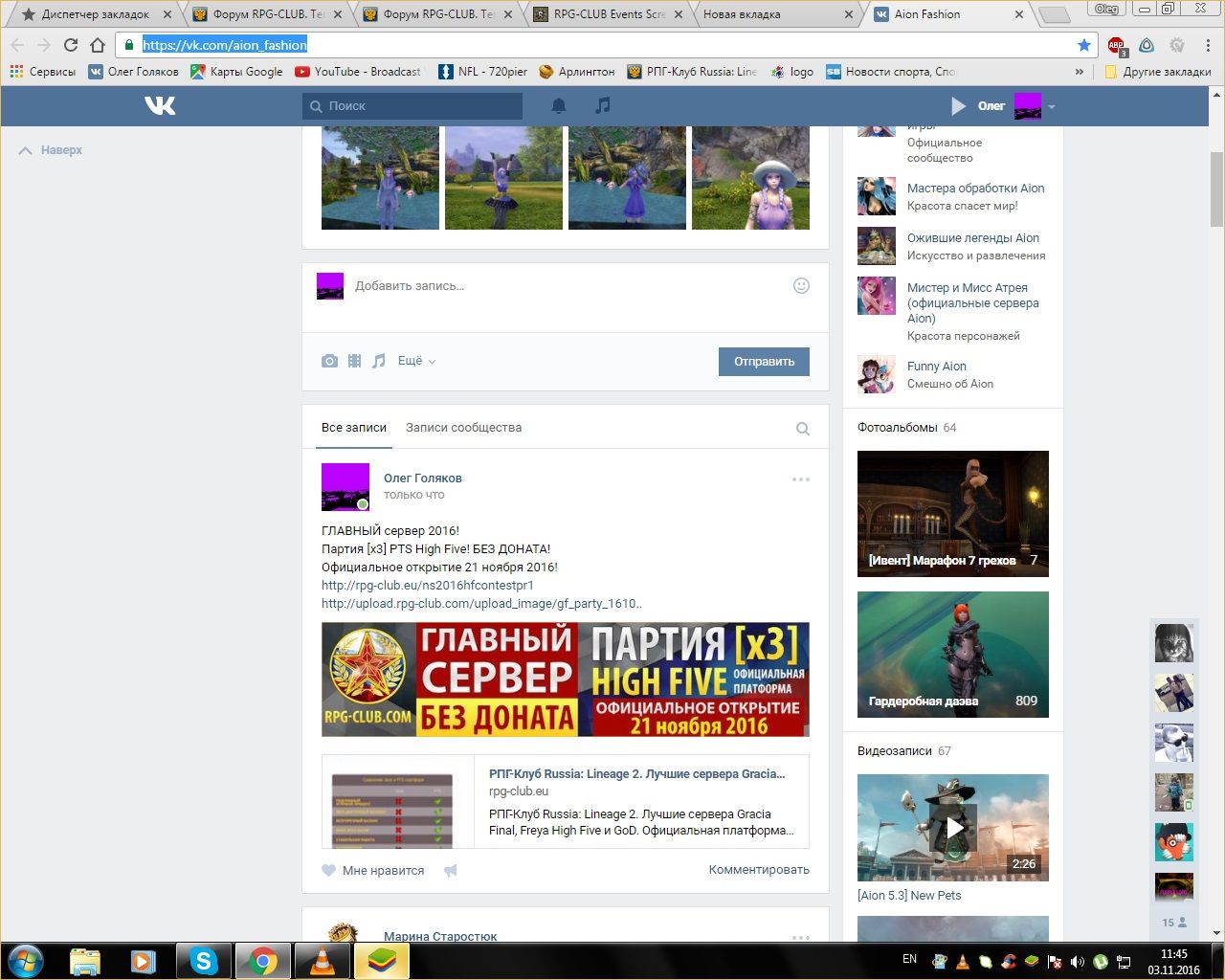
Task: Click the browser address bar
Action: pos(606,45)
